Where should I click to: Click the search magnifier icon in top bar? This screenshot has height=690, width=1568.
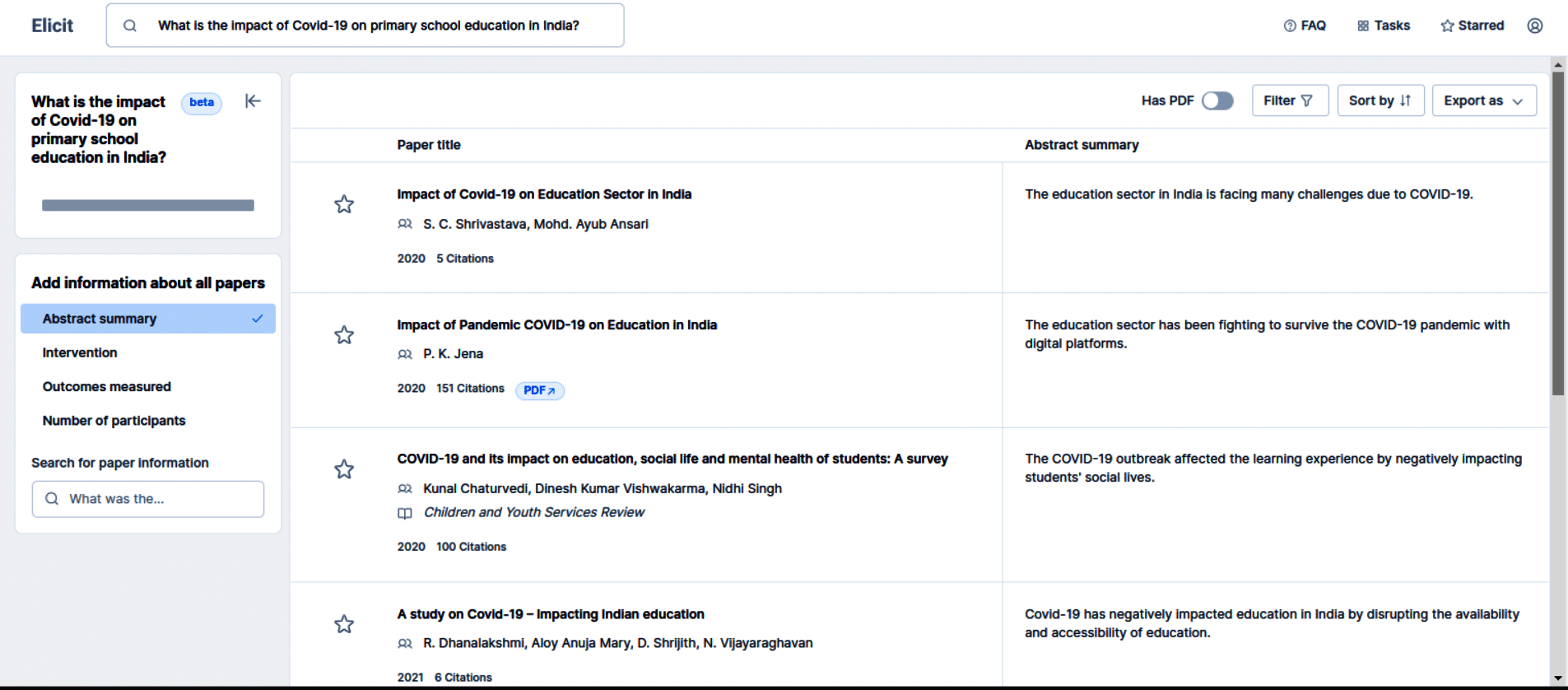click(x=130, y=26)
